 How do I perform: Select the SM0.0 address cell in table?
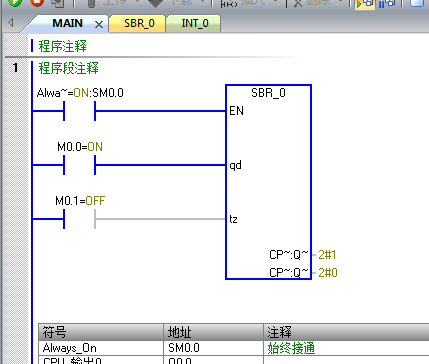[x=213, y=348]
